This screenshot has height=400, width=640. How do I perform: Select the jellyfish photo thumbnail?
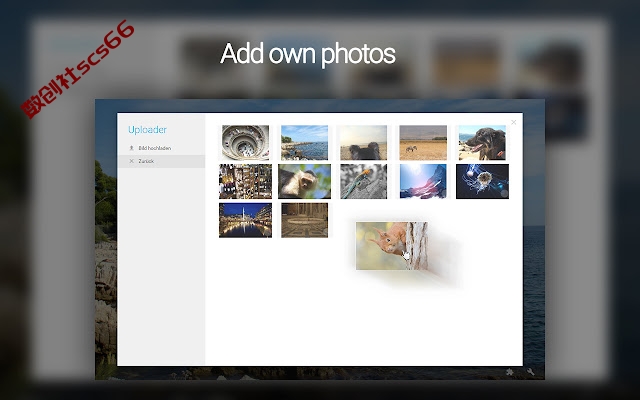pos(482,181)
